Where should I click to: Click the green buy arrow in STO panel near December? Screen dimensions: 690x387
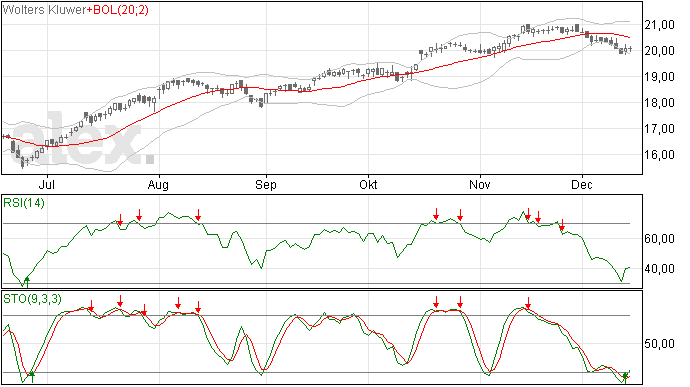tap(625, 378)
